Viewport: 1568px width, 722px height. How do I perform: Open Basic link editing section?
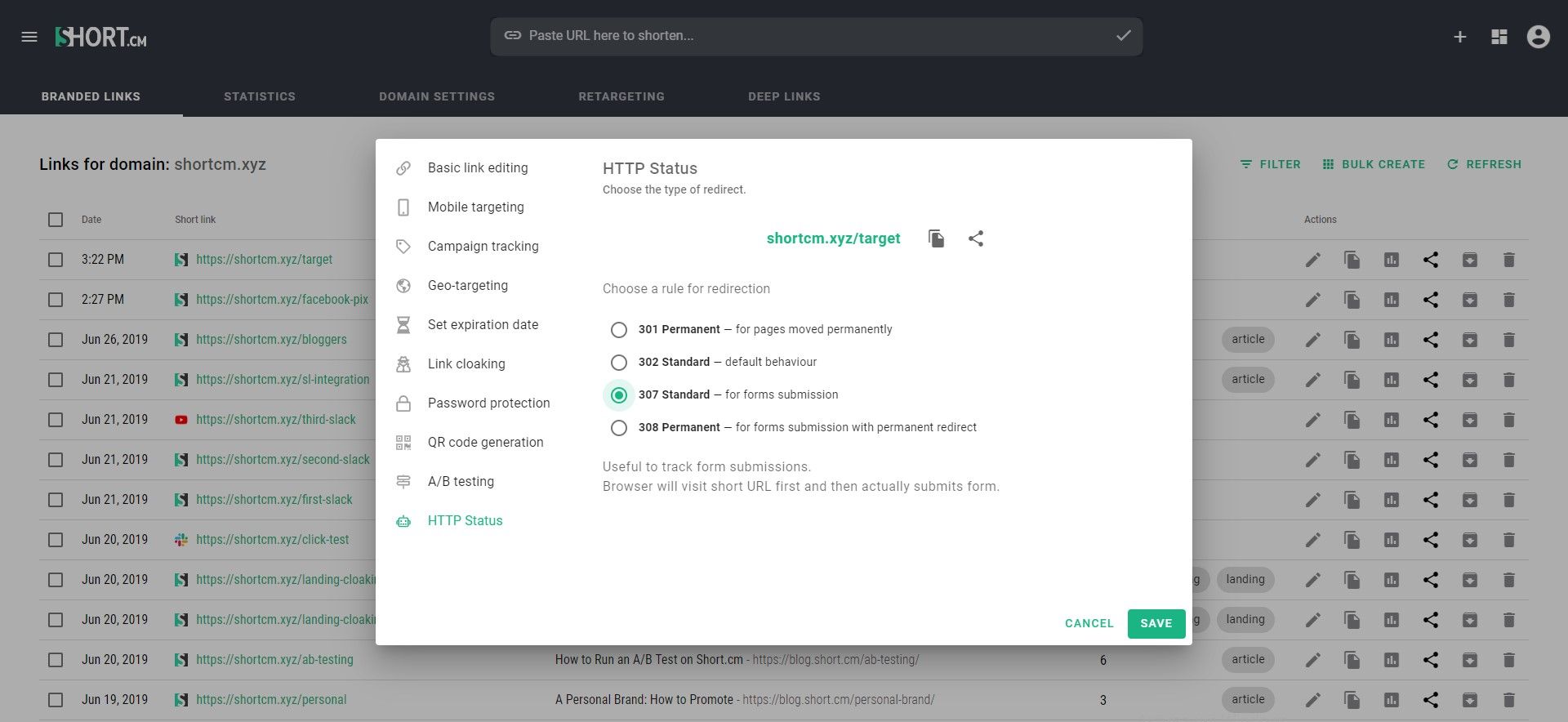pos(478,168)
